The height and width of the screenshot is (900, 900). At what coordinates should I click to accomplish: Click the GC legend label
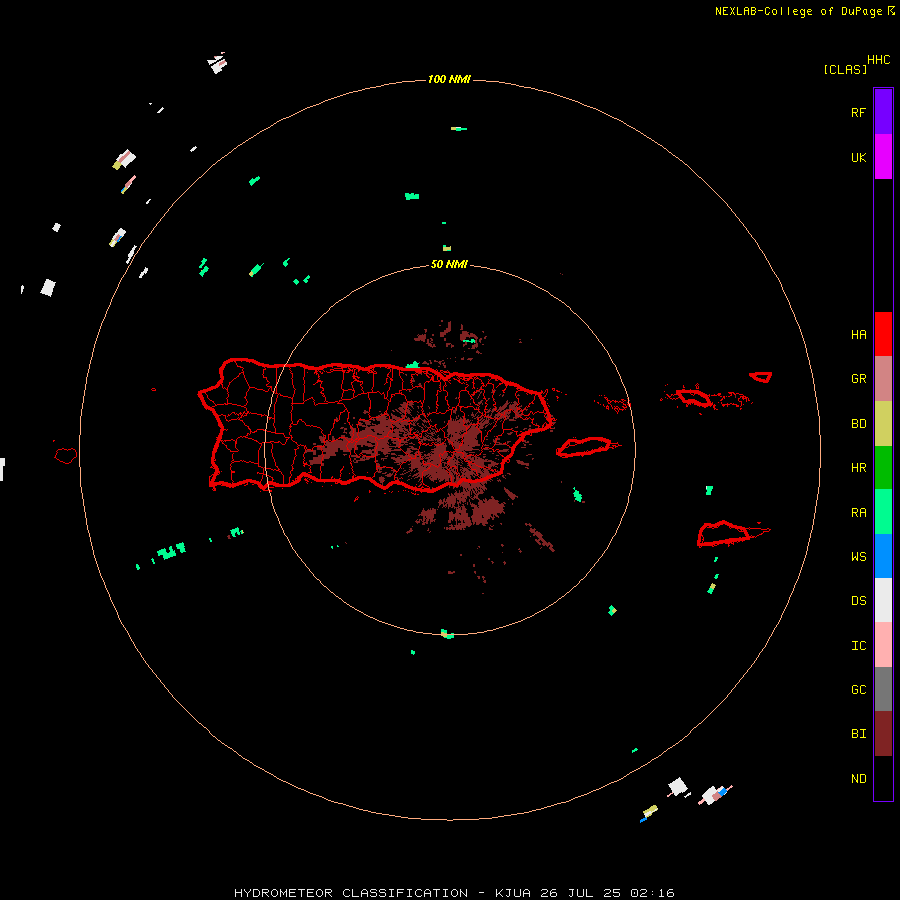(x=858, y=690)
